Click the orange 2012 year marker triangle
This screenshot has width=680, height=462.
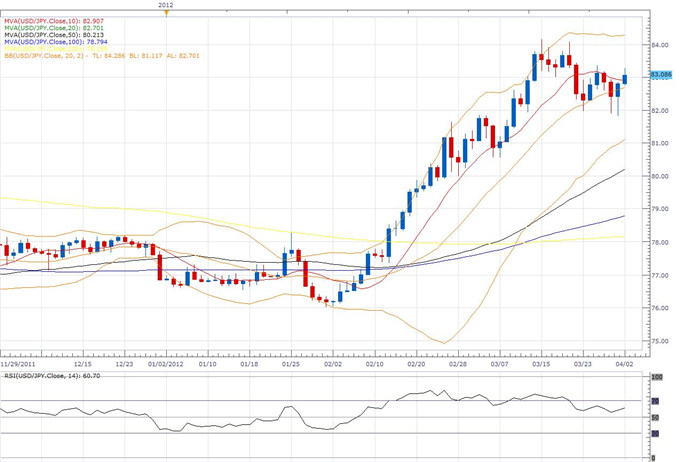click(167, 13)
